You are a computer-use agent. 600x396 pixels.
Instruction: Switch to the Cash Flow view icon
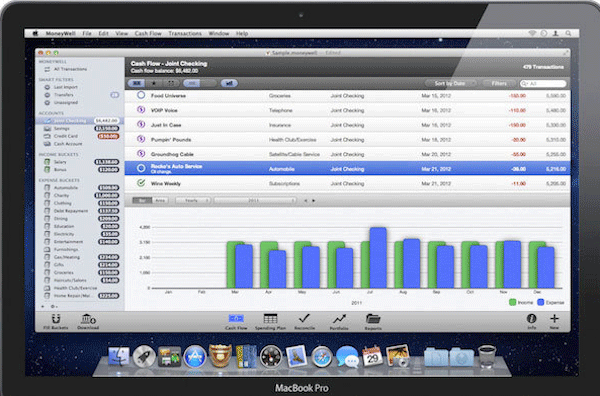click(236, 318)
